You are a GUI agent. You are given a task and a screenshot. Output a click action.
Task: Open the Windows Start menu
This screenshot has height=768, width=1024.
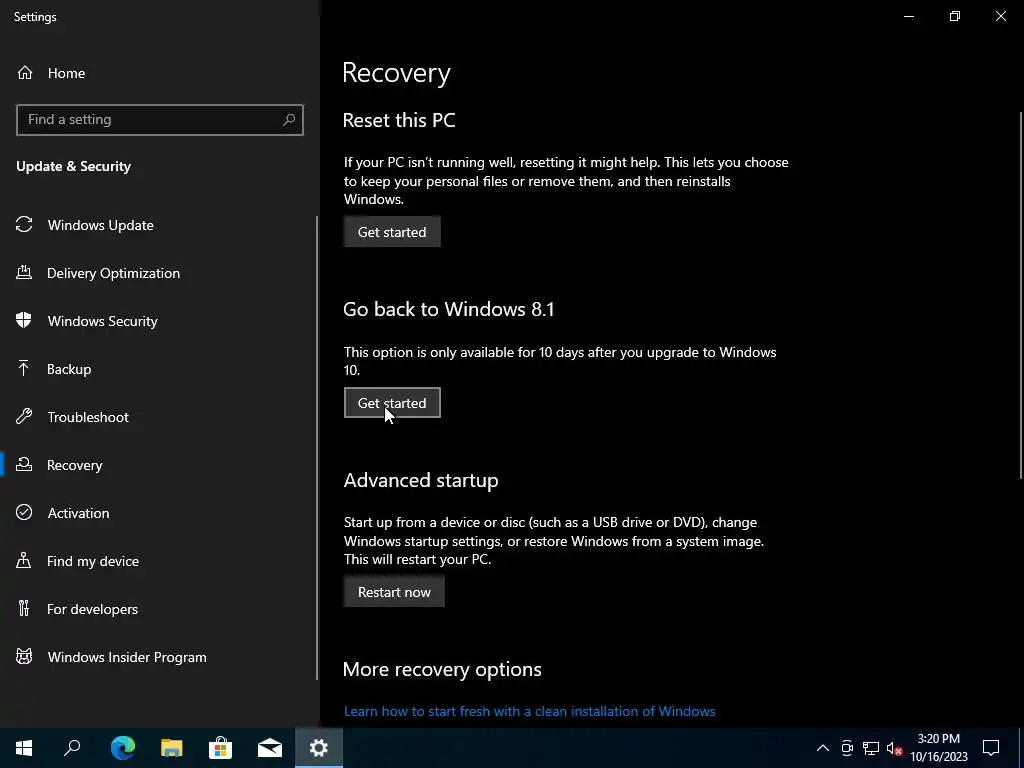click(x=24, y=747)
